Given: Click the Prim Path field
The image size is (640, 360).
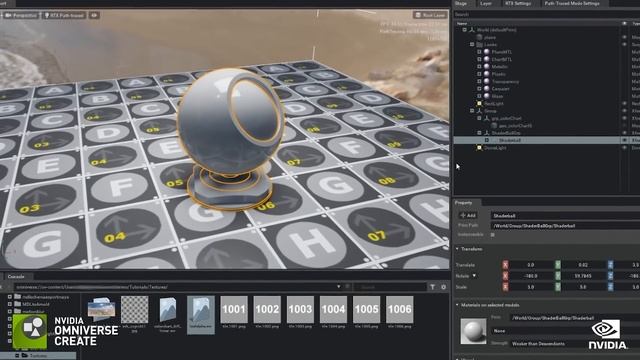Looking at the screenshot, I should click(565, 225).
